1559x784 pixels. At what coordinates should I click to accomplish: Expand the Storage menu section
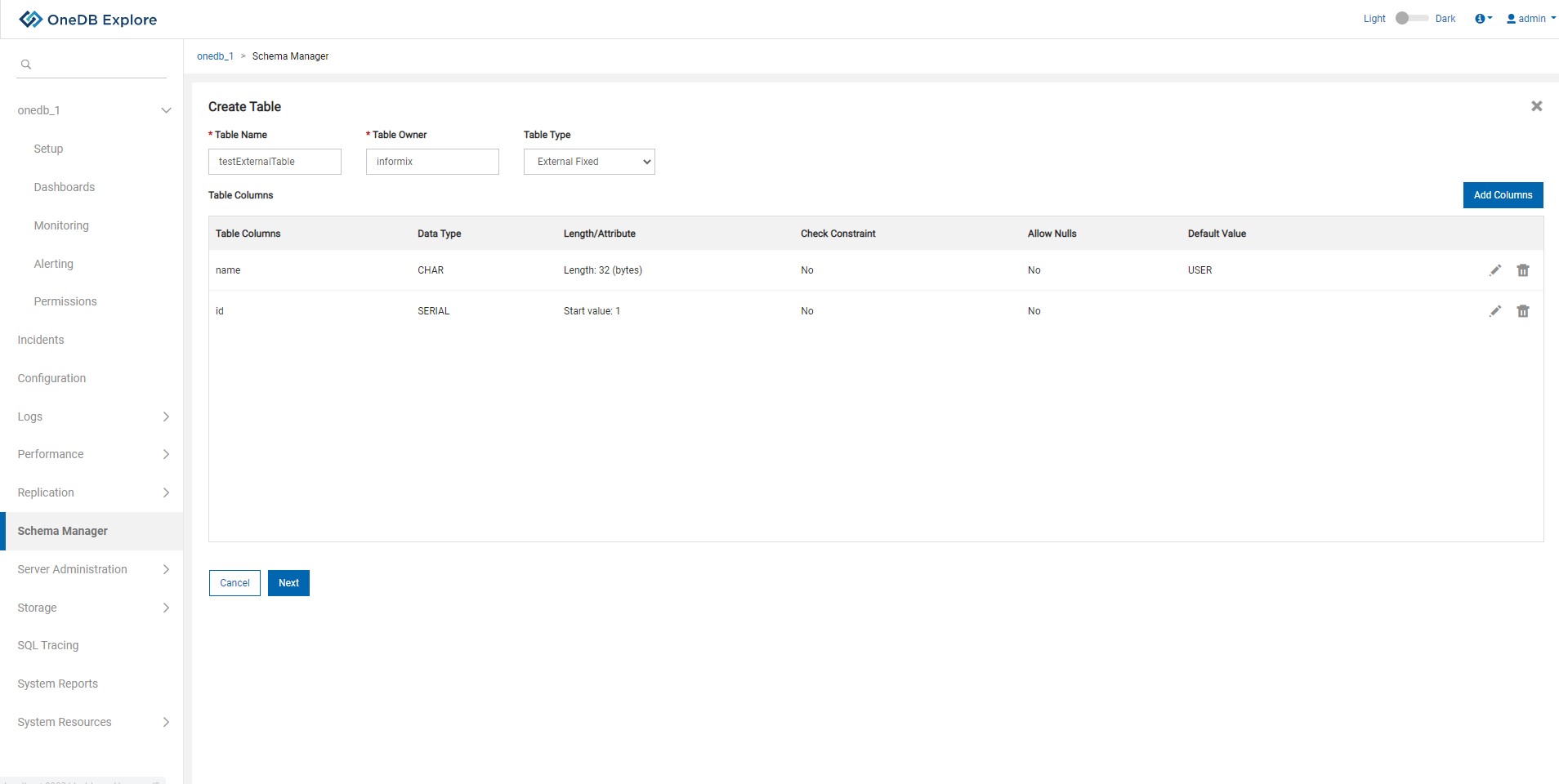(x=166, y=608)
